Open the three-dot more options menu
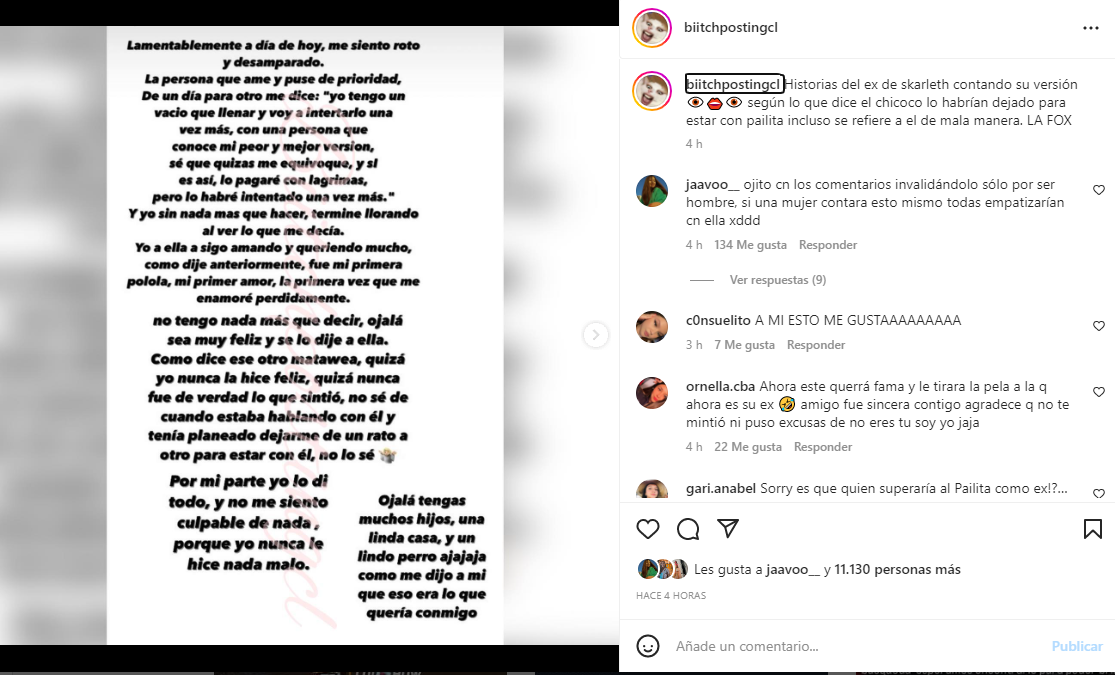 [1091, 28]
